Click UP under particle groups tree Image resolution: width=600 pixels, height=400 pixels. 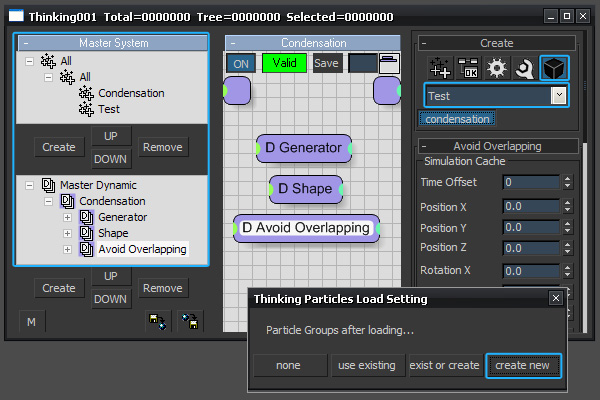(x=111, y=136)
